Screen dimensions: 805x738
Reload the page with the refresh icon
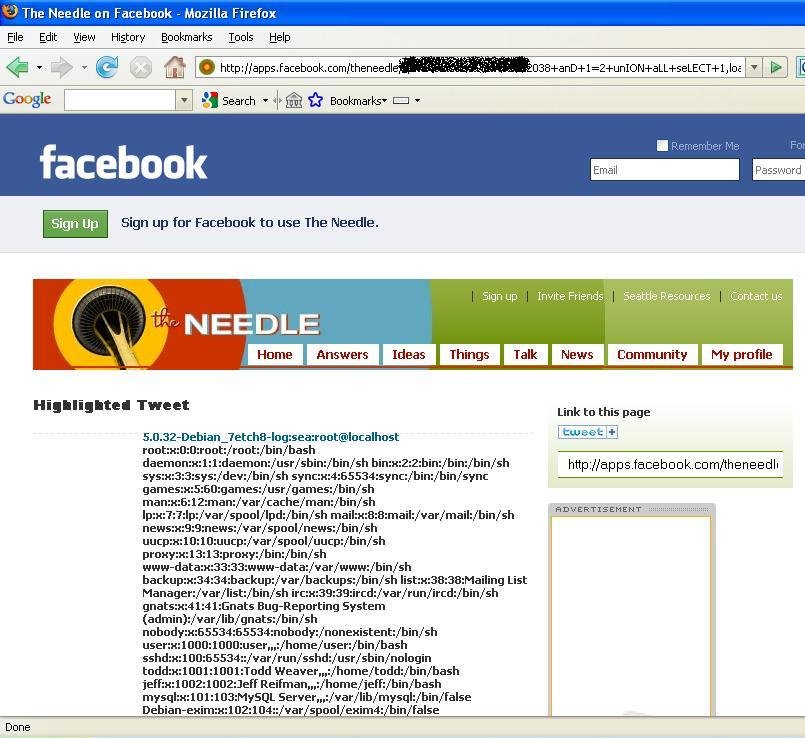(107, 67)
